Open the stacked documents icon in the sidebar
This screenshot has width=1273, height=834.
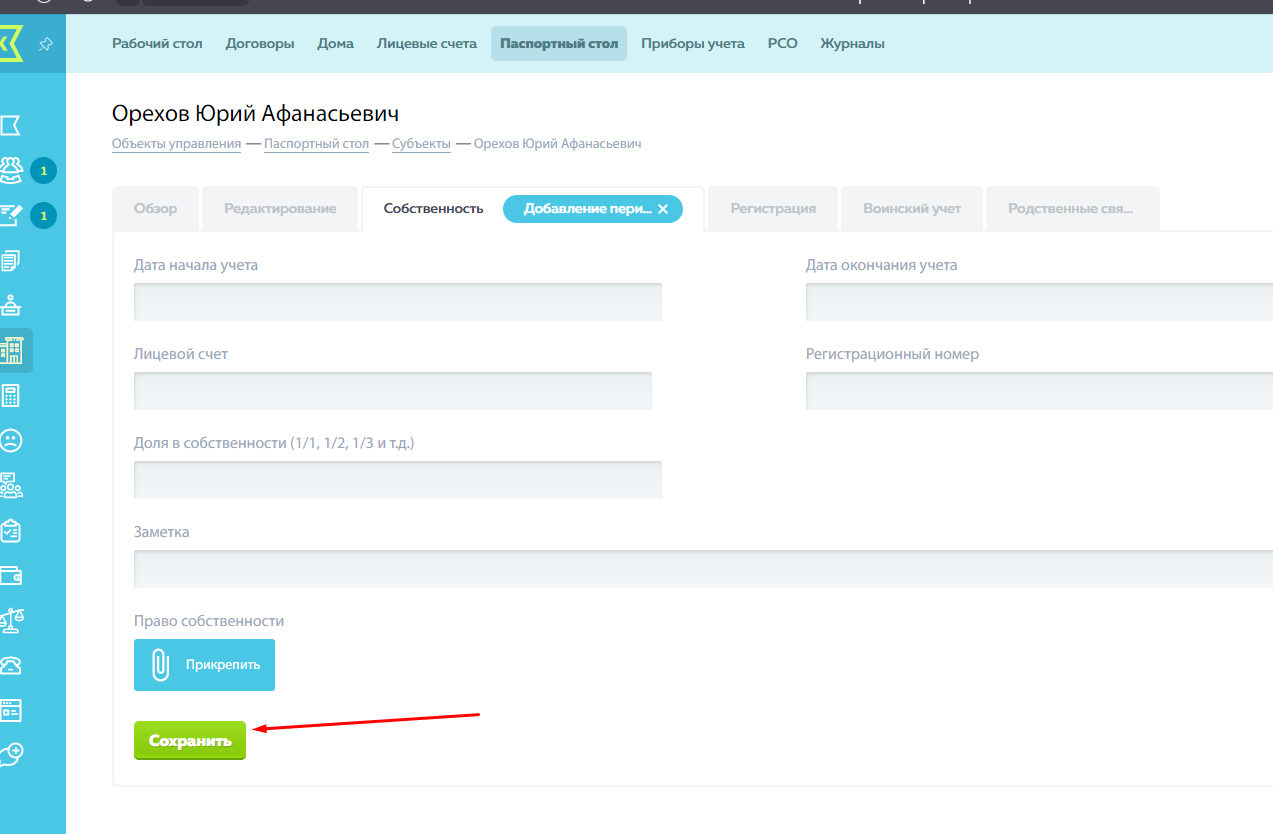coord(11,261)
